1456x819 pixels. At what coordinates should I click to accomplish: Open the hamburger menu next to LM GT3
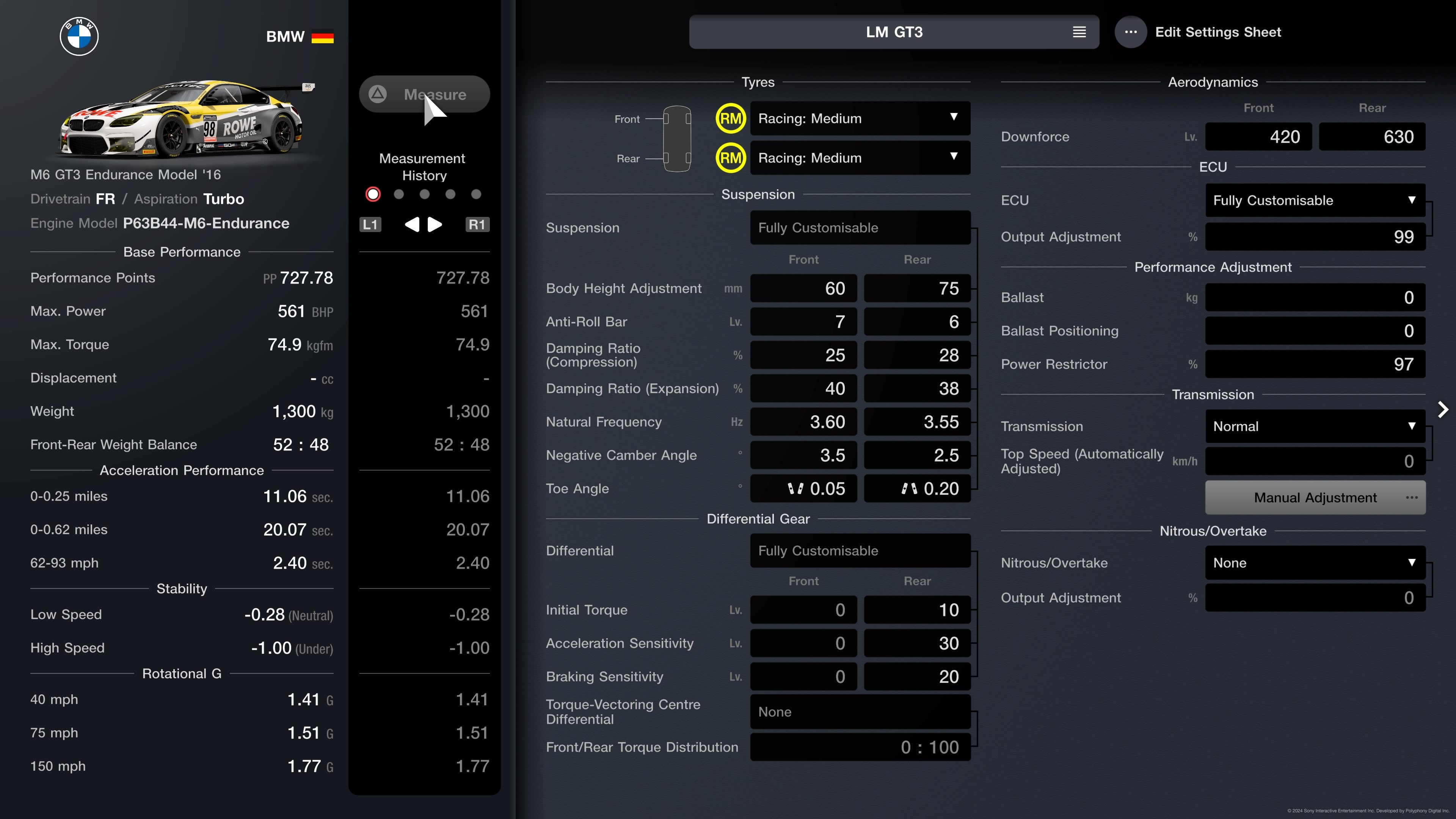tap(1079, 31)
